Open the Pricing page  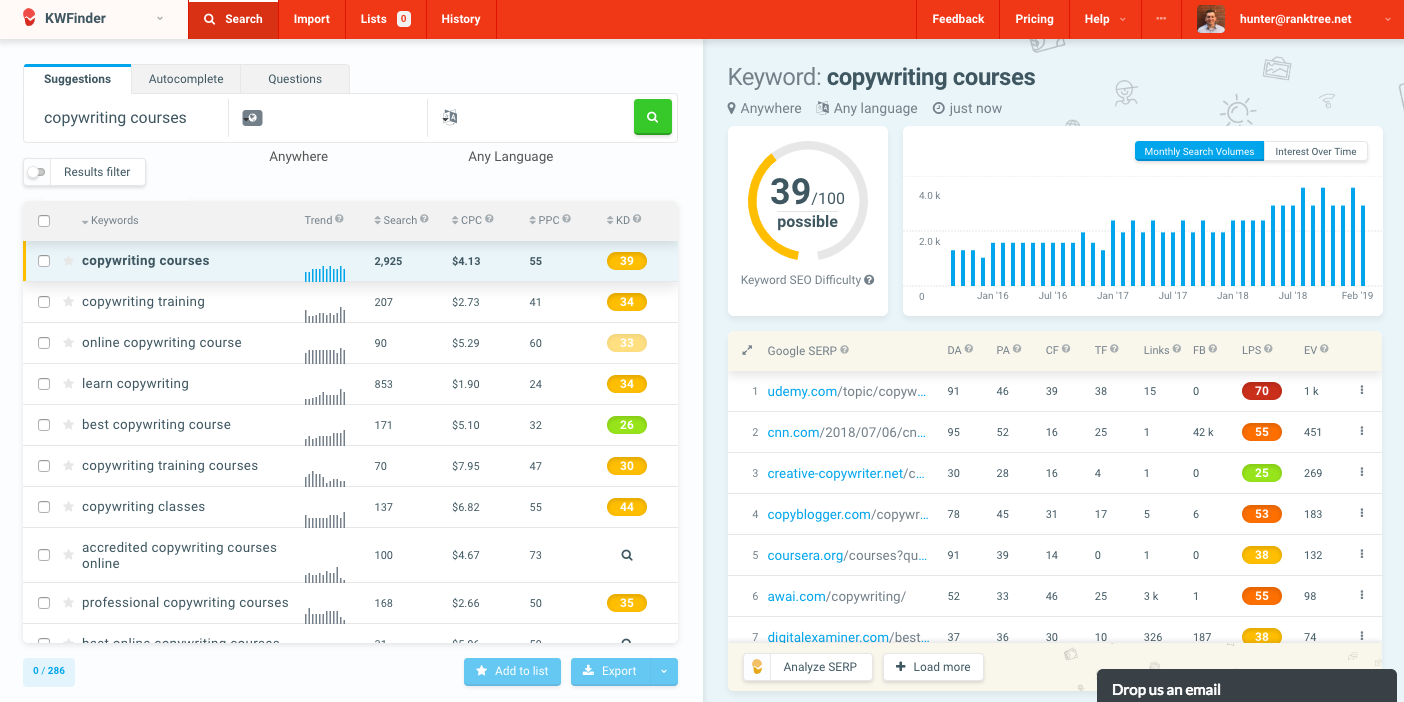click(1034, 19)
